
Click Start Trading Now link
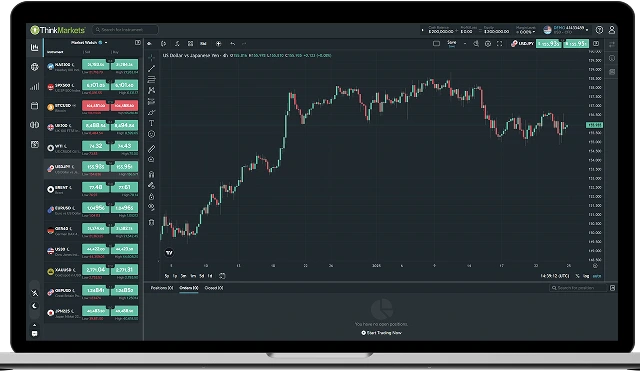(x=382, y=333)
